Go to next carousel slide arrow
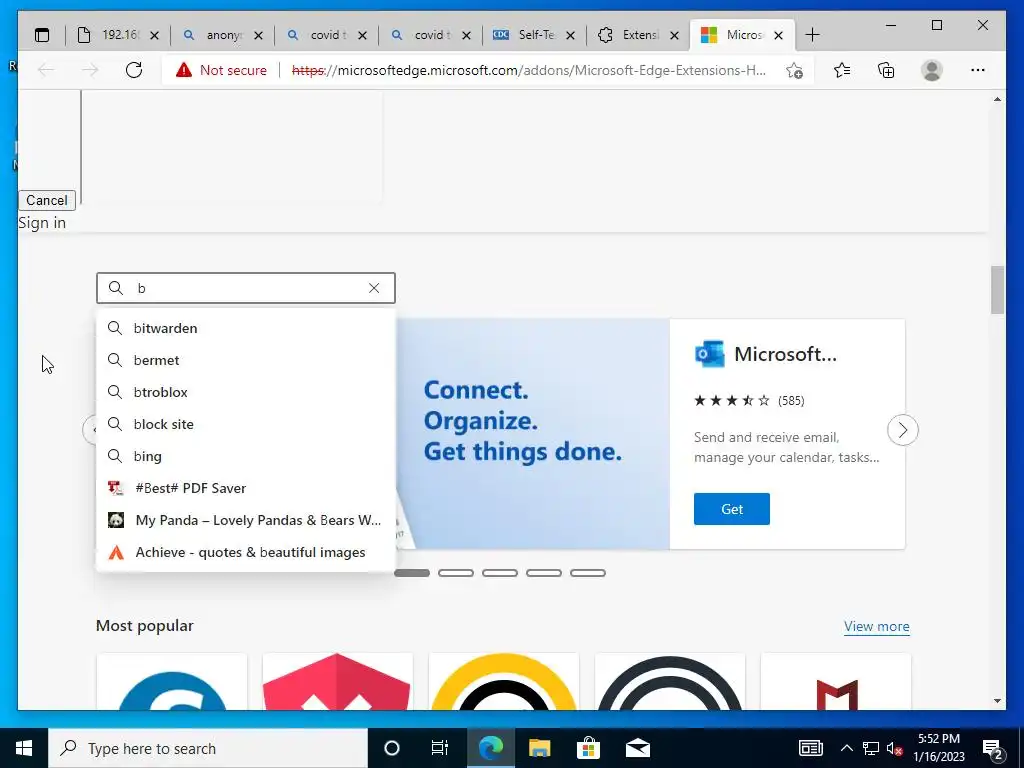This screenshot has width=1024, height=768. pyautogui.click(x=903, y=430)
